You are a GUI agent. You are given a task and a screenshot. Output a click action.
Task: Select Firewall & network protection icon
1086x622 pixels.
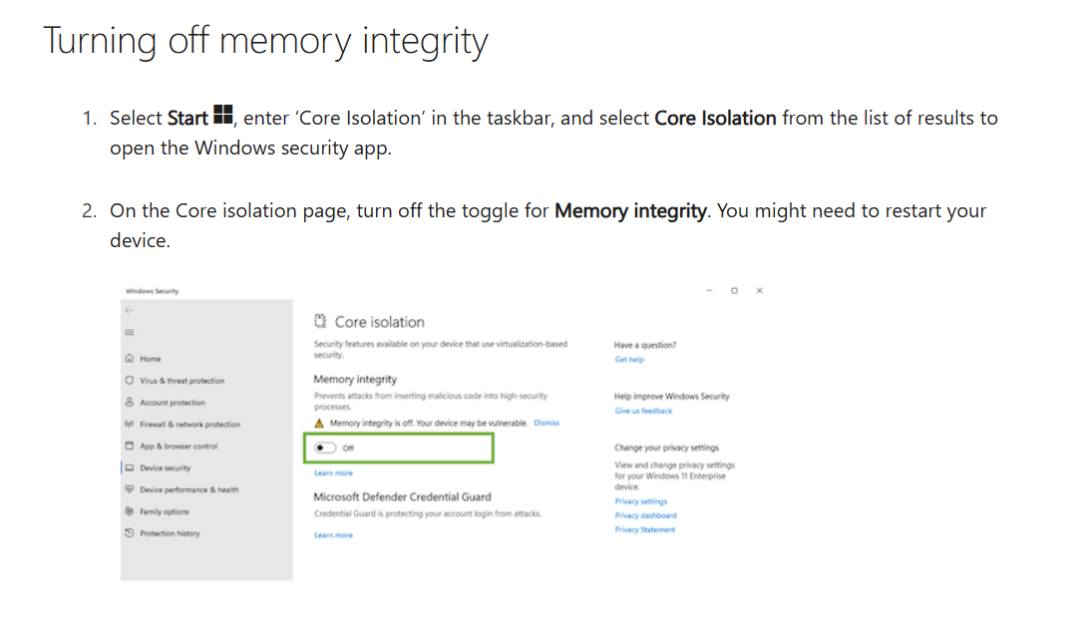130,424
